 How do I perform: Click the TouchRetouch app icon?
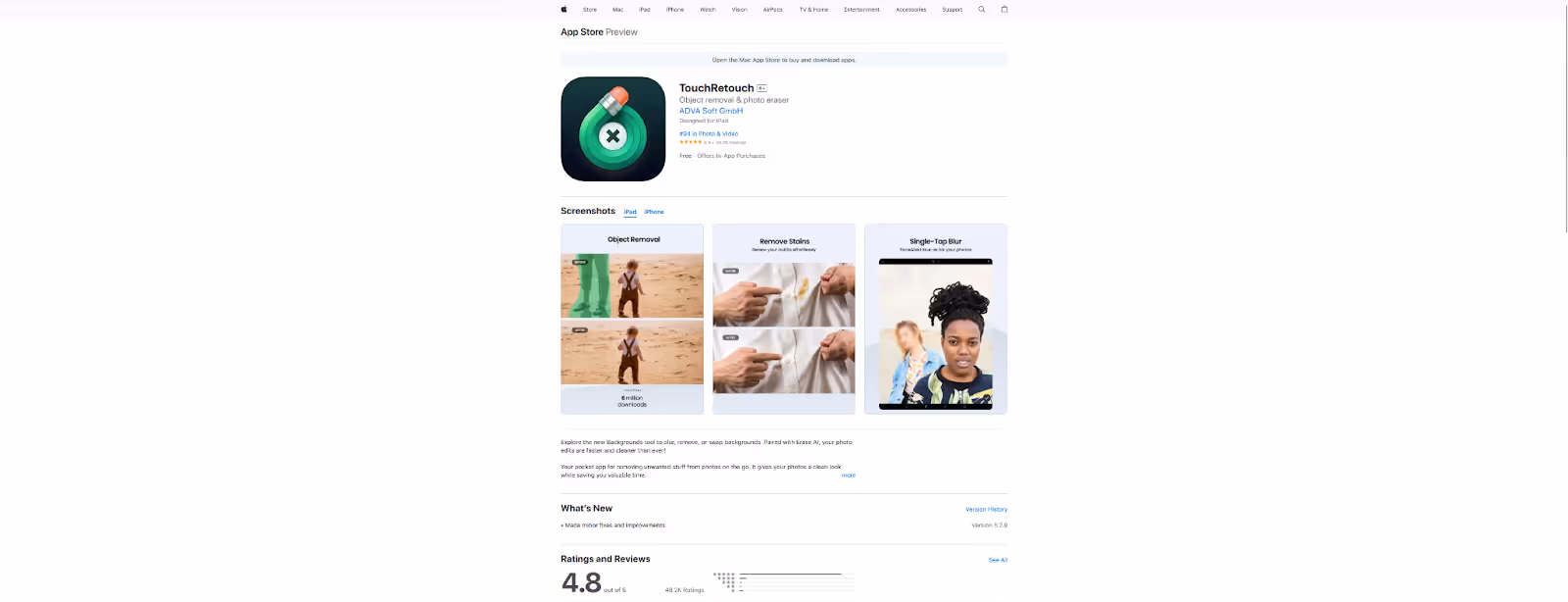(612, 128)
